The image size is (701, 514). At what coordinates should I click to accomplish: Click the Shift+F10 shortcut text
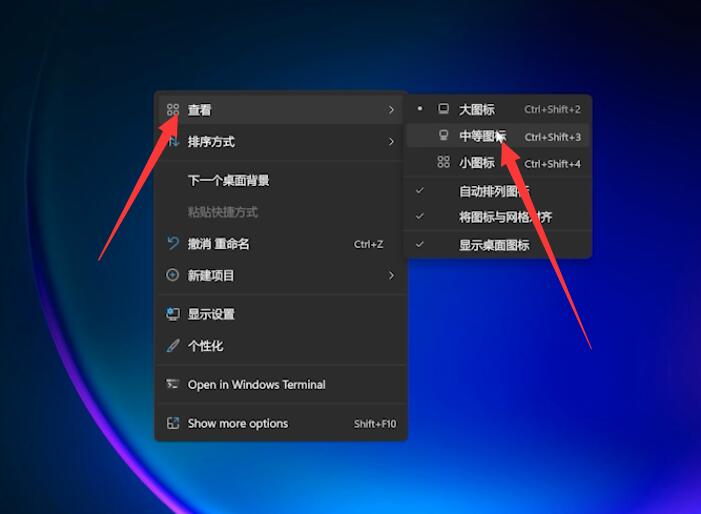coord(375,423)
